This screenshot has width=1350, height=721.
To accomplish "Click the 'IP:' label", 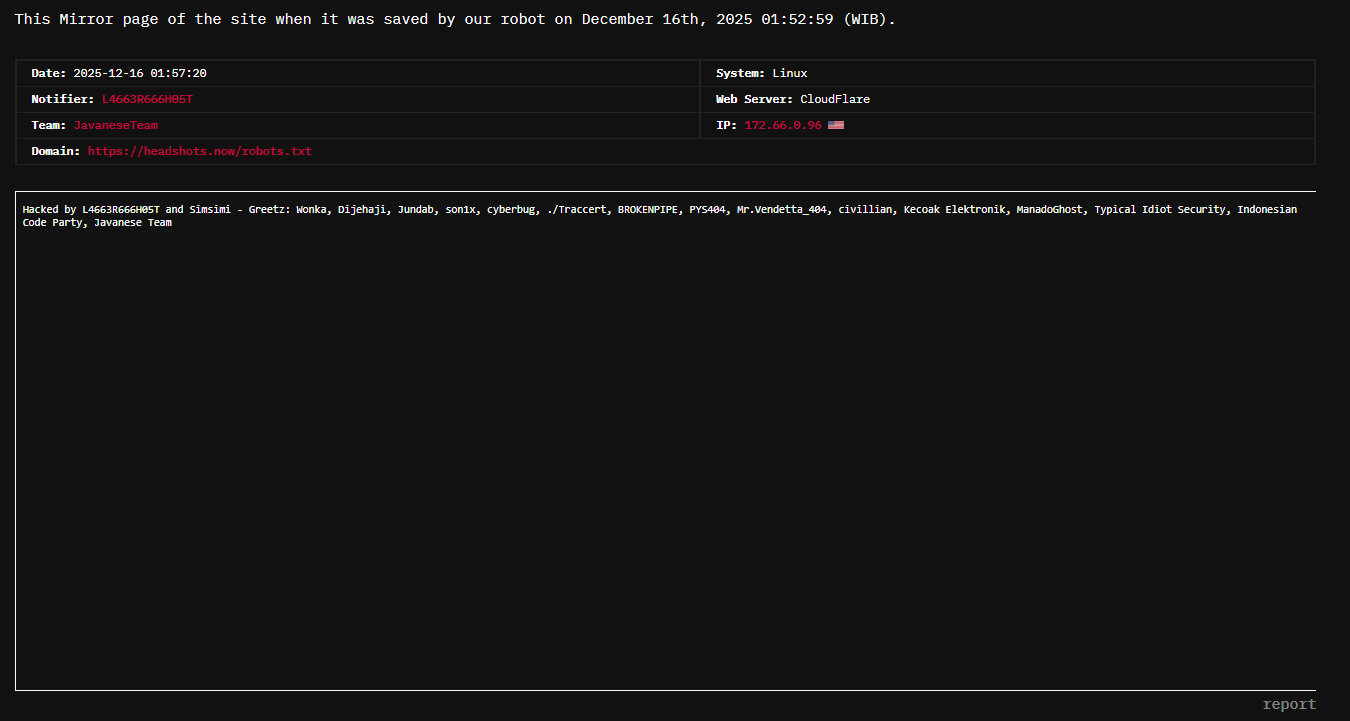I will pyautogui.click(x=726, y=125).
